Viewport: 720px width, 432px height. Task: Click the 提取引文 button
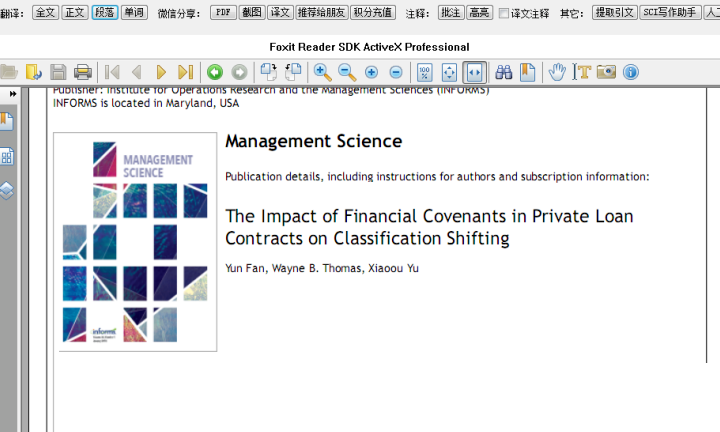point(615,12)
